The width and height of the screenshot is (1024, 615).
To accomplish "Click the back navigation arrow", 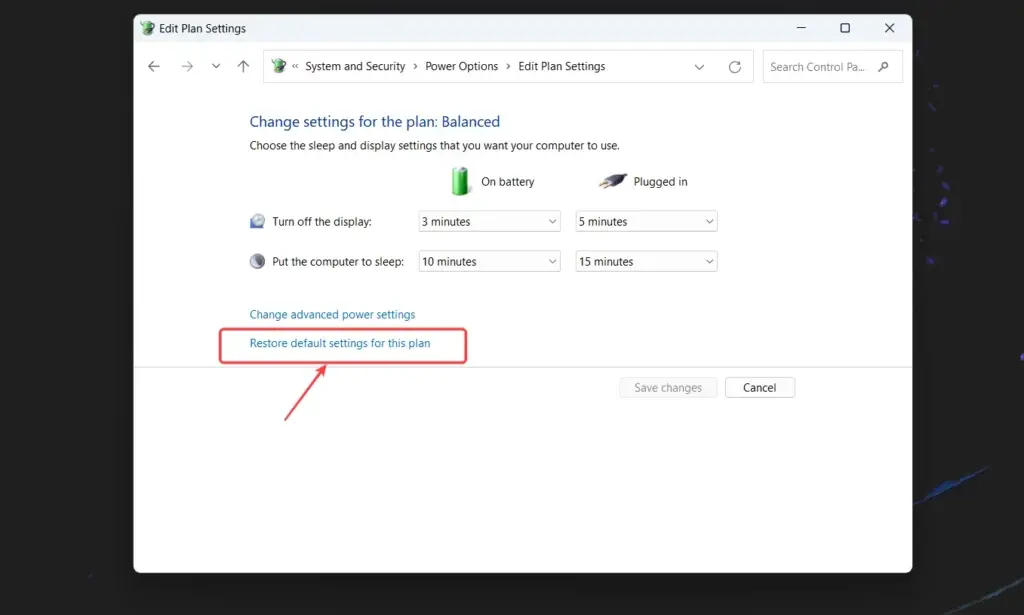I will 153,66.
